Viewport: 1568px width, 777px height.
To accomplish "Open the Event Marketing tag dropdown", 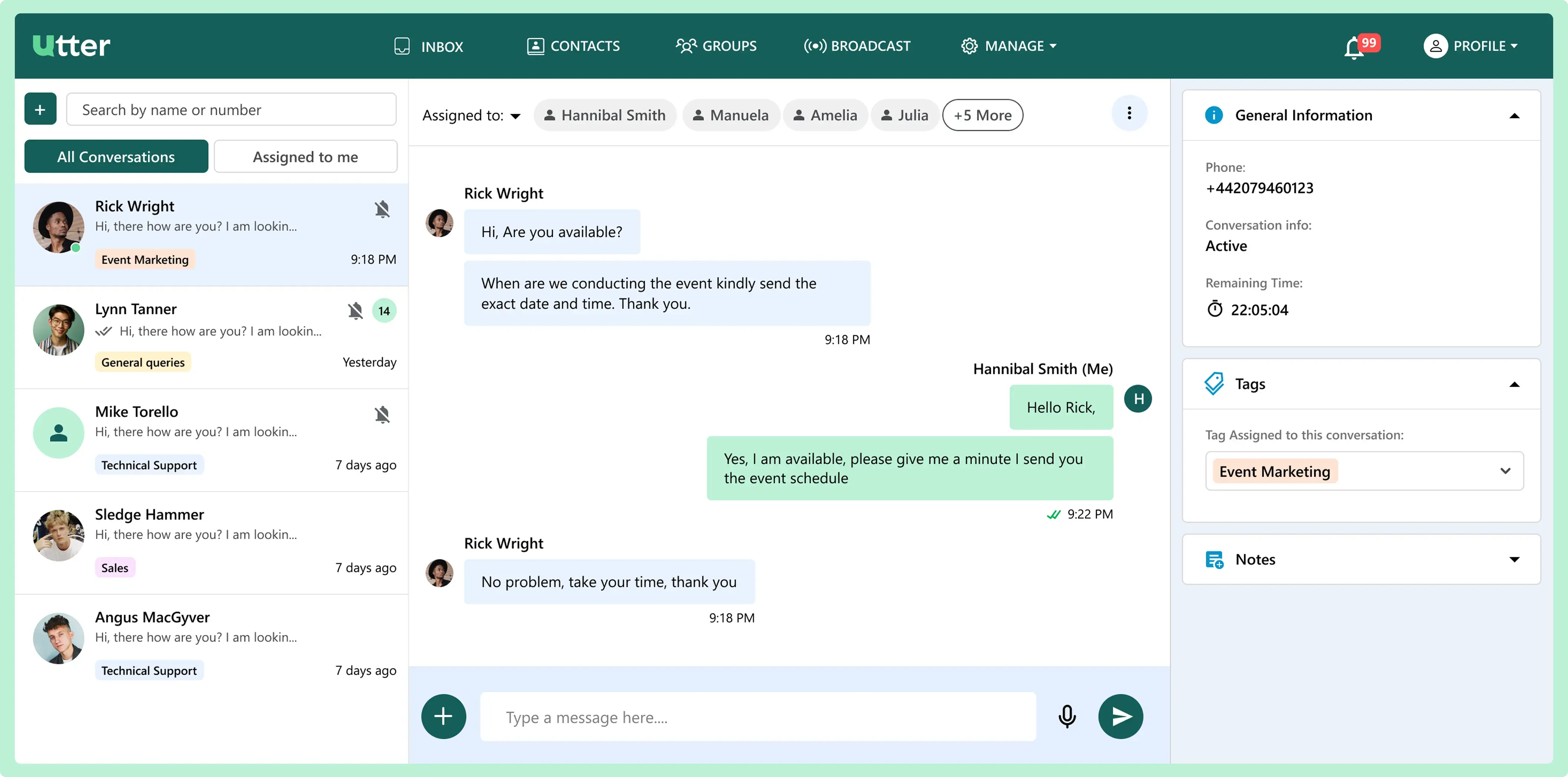I will (x=1505, y=471).
